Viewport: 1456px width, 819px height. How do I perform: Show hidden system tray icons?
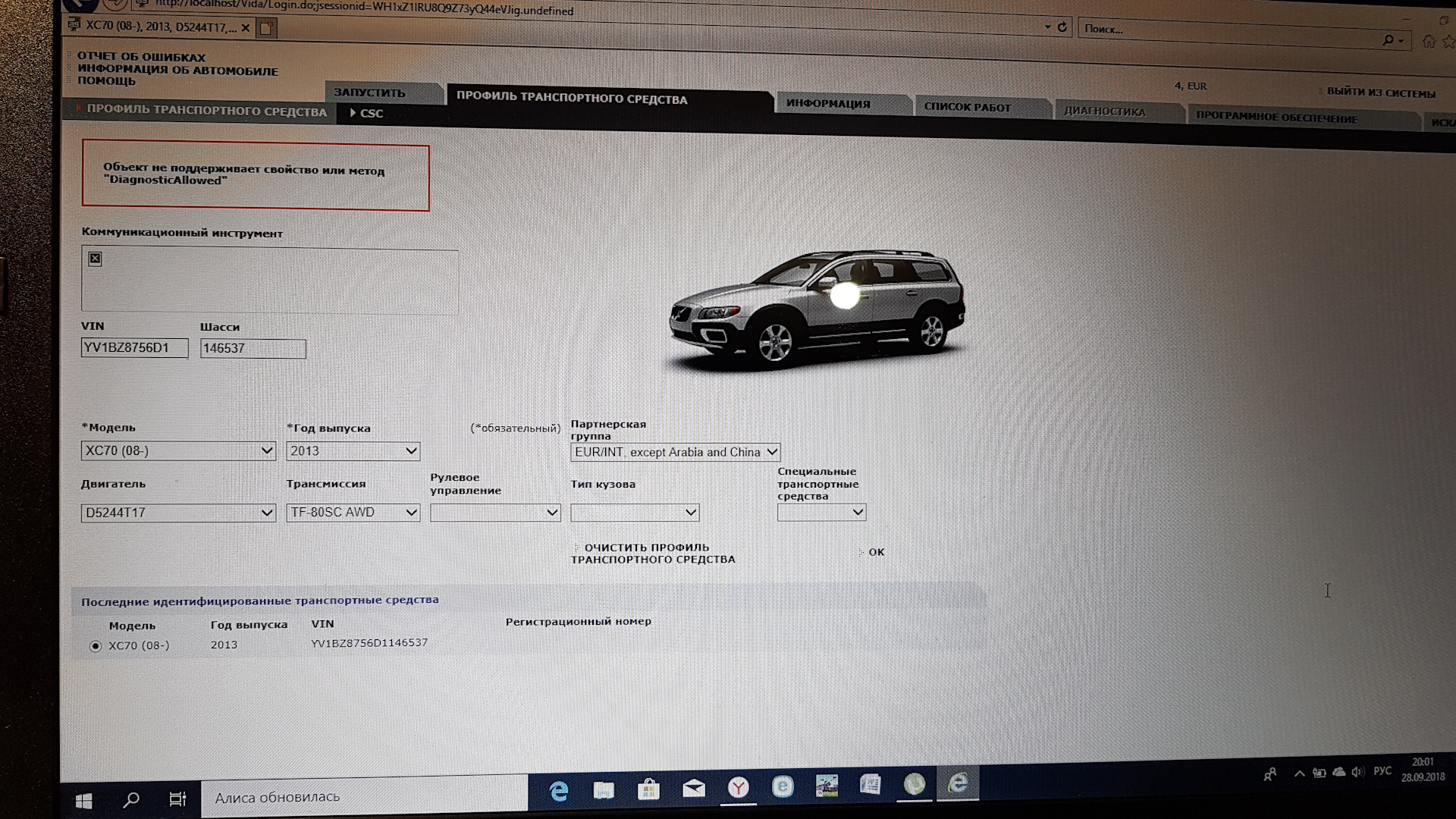(x=1299, y=773)
